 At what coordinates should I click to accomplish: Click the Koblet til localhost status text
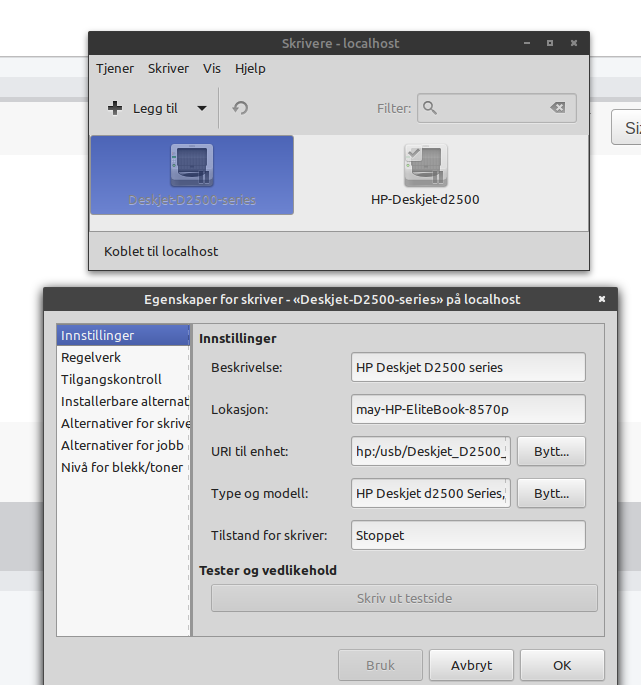click(x=161, y=252)
